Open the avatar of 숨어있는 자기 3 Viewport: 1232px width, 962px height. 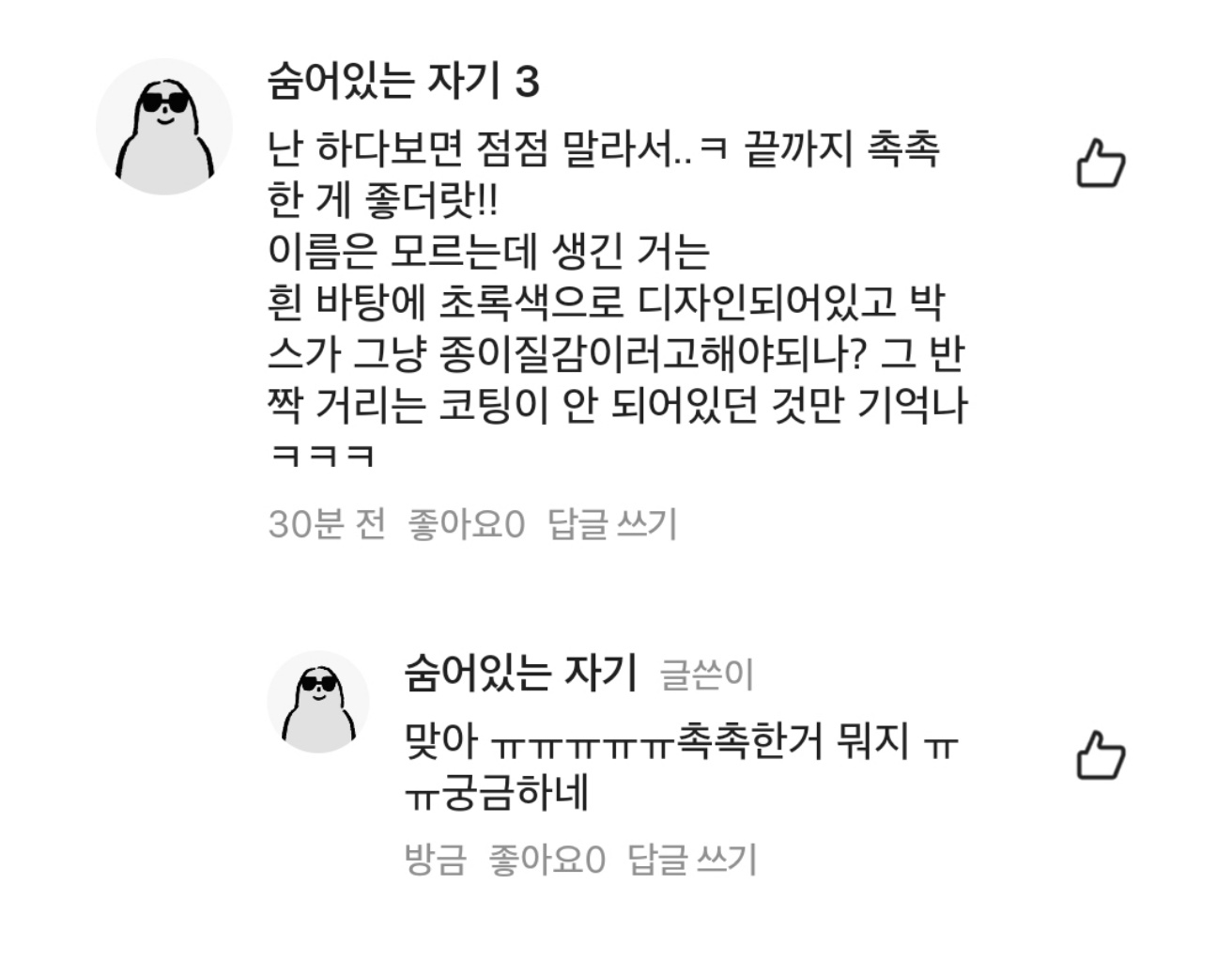coord(164,127)
